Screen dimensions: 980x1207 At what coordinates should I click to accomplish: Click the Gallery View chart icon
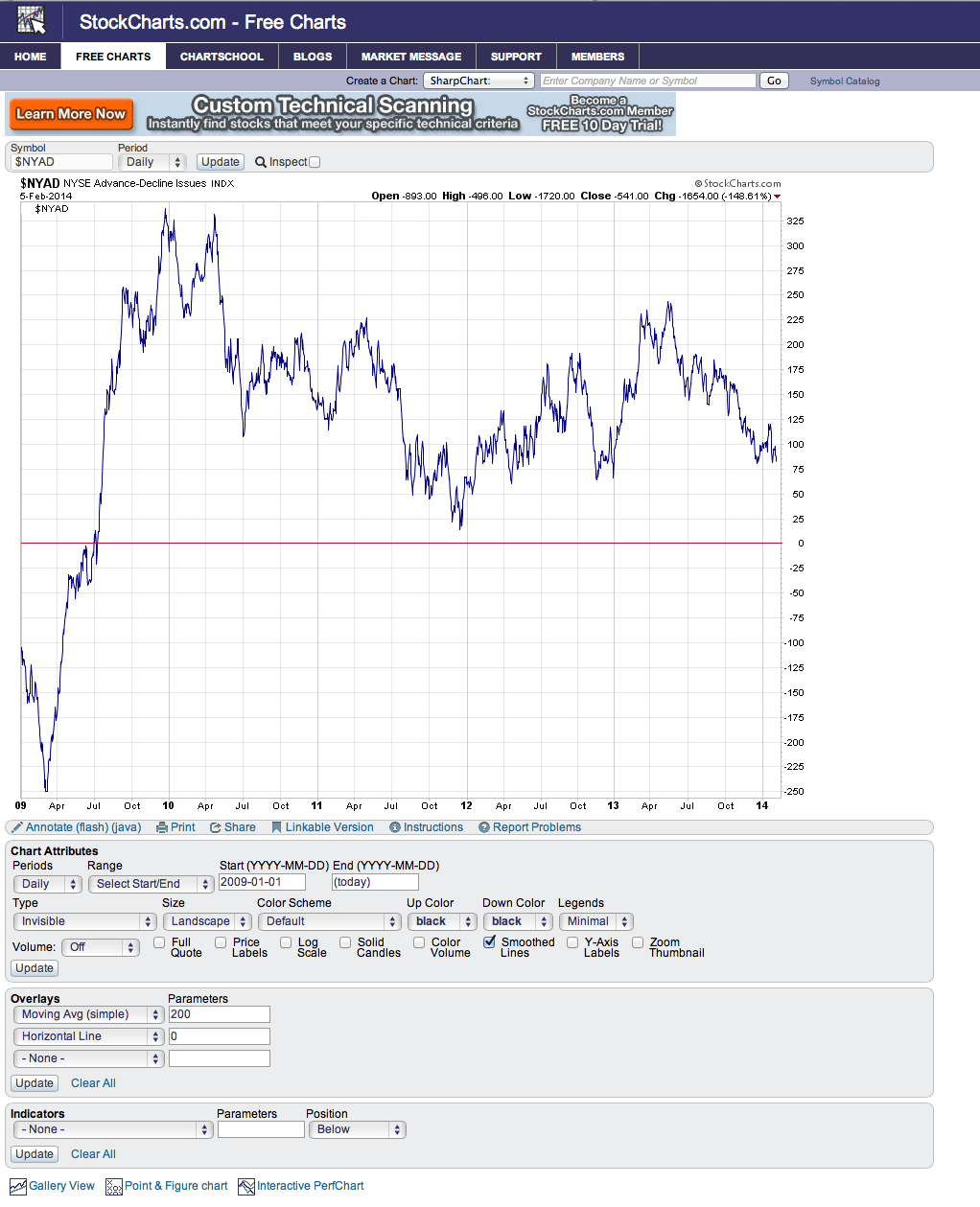click(18, 1187)
